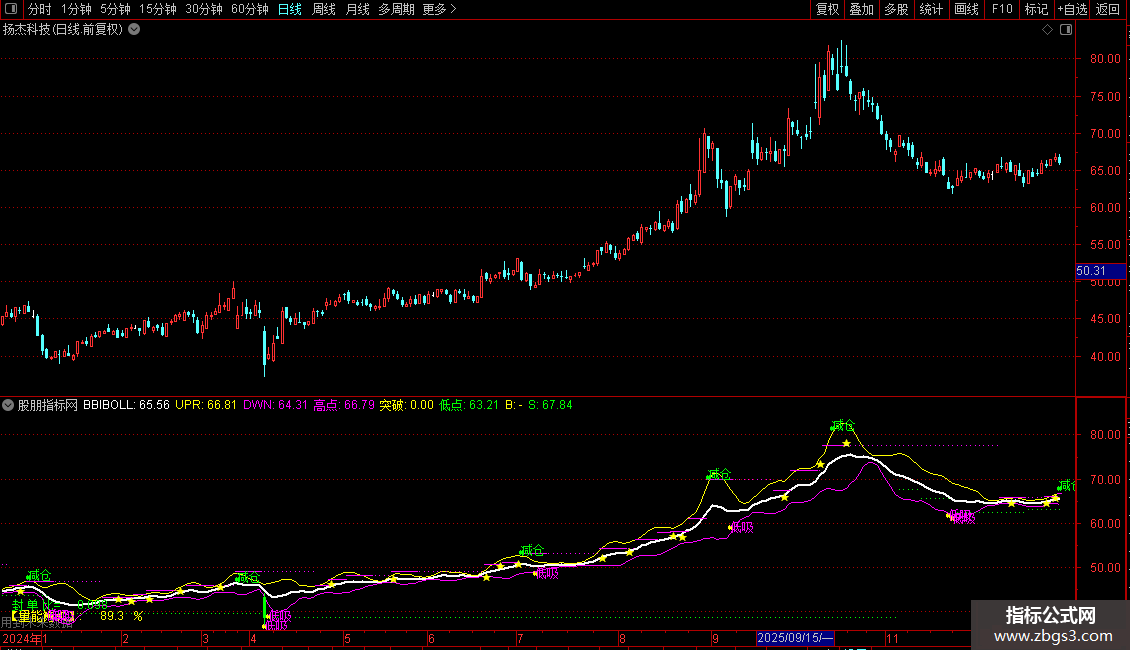Click the diamond icon in chart header
Screen dimensions: 1130x650
[x=1048, y=30]
